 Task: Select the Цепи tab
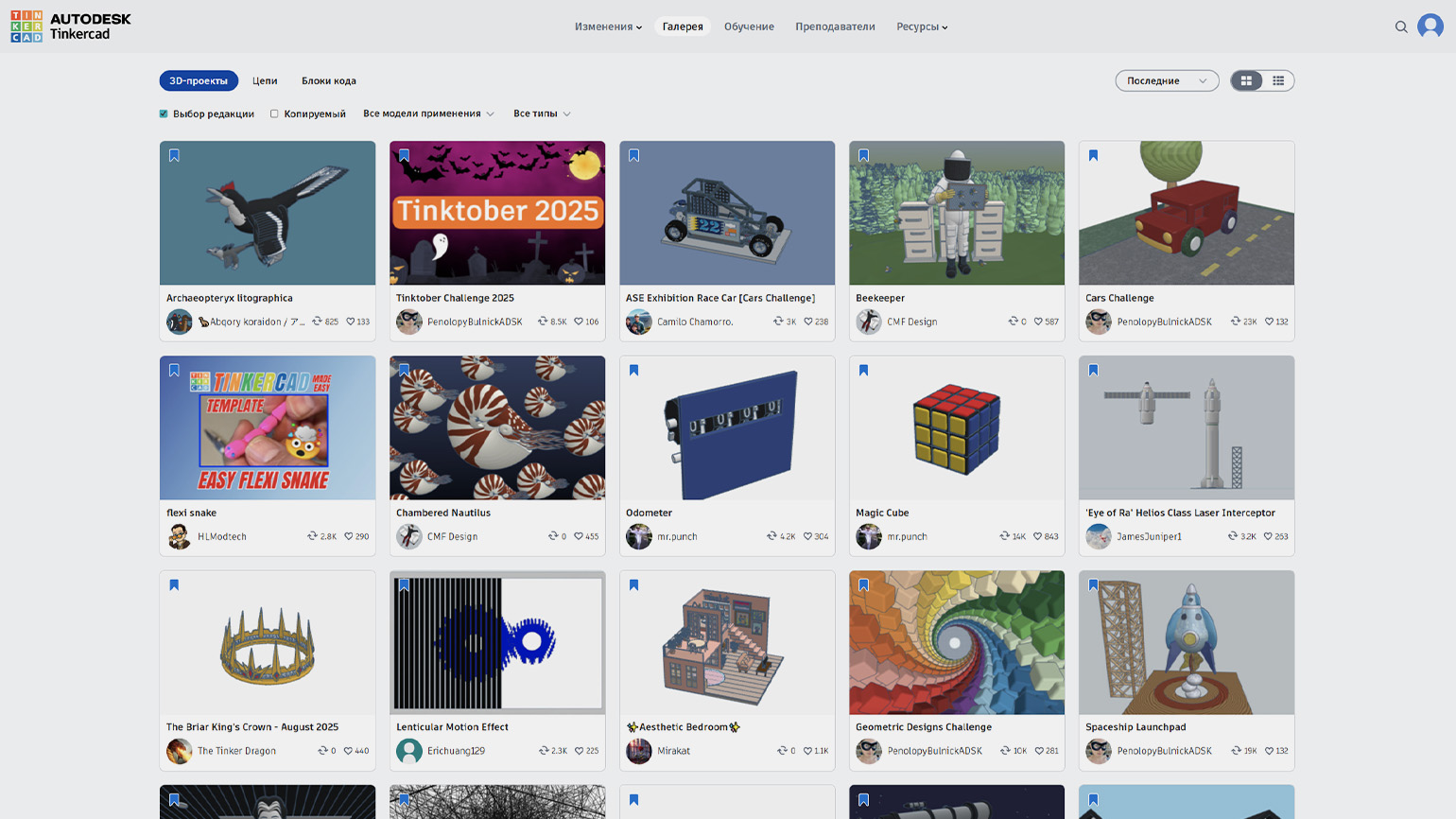click(265, 81)
